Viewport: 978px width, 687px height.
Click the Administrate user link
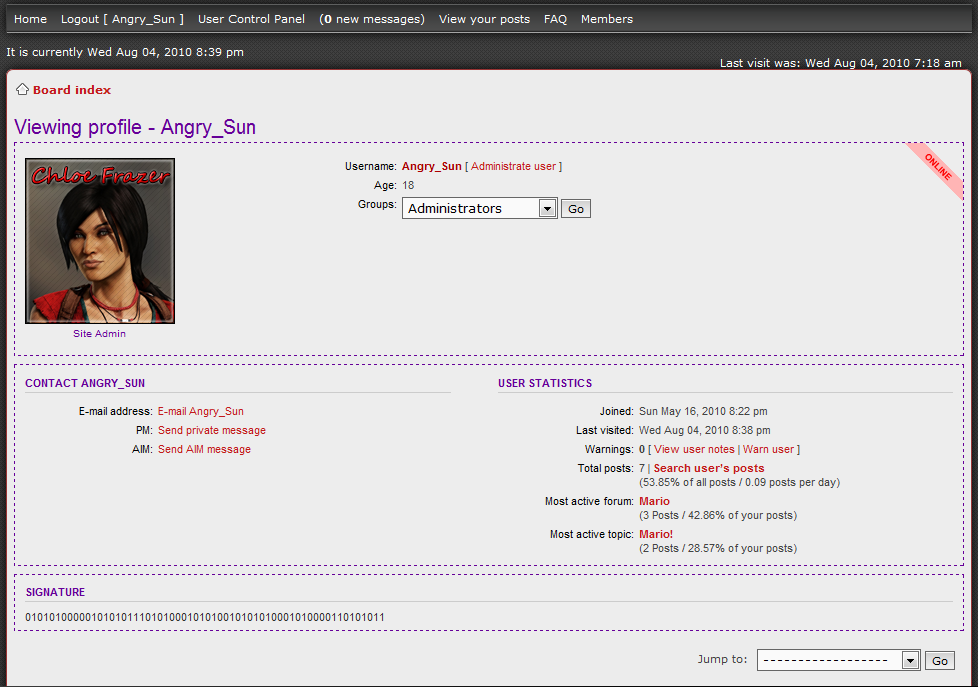513,167
